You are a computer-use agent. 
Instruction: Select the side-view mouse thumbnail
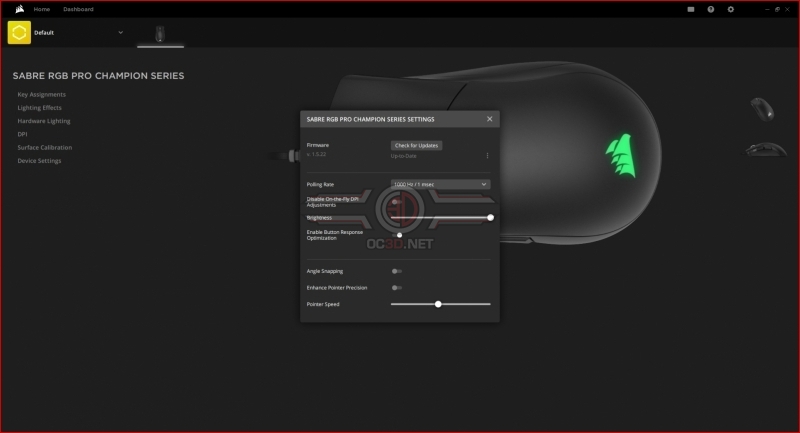765,149
